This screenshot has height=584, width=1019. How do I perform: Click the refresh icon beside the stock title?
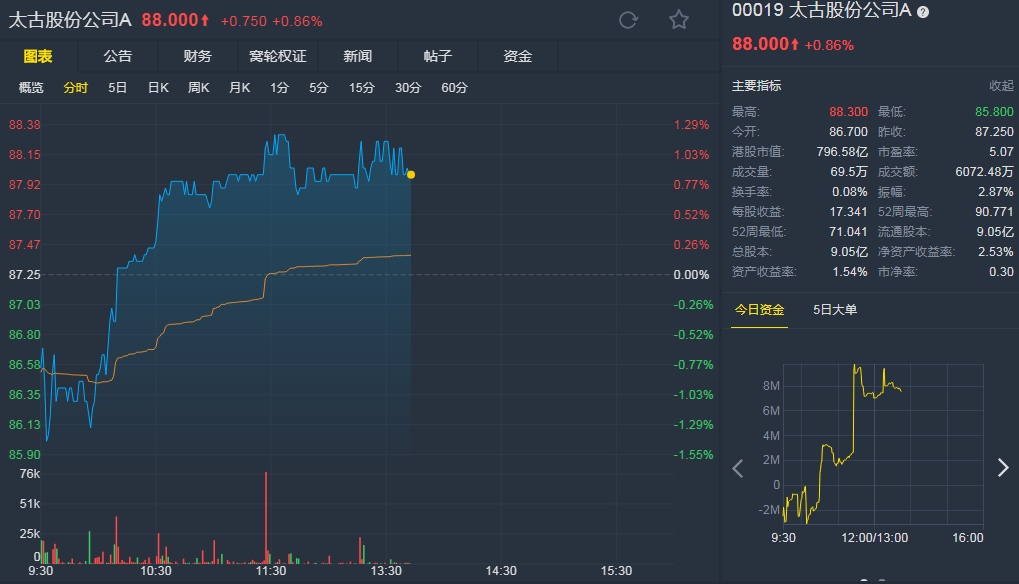629,20
